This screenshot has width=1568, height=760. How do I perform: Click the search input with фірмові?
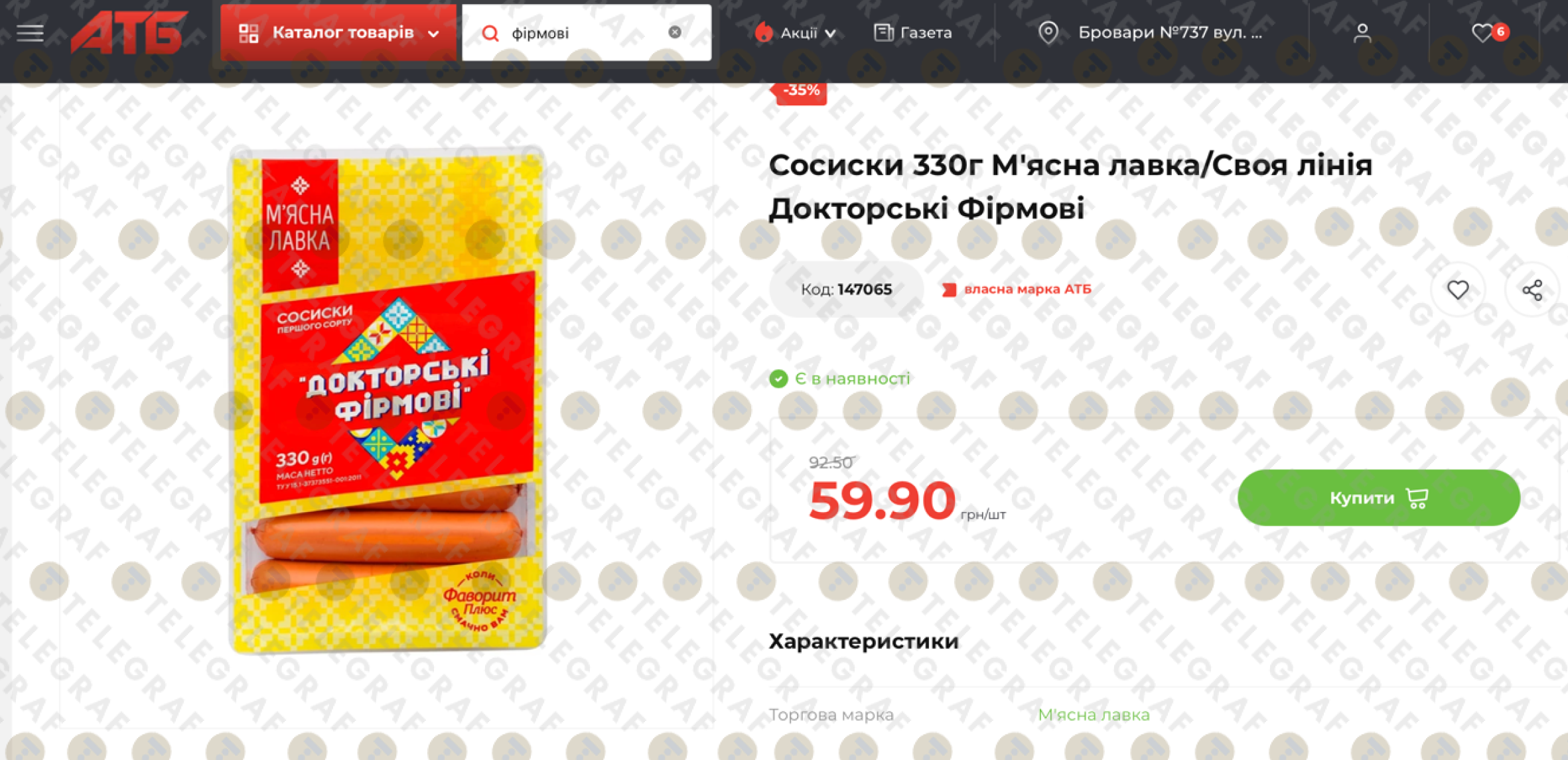point(586,33)
